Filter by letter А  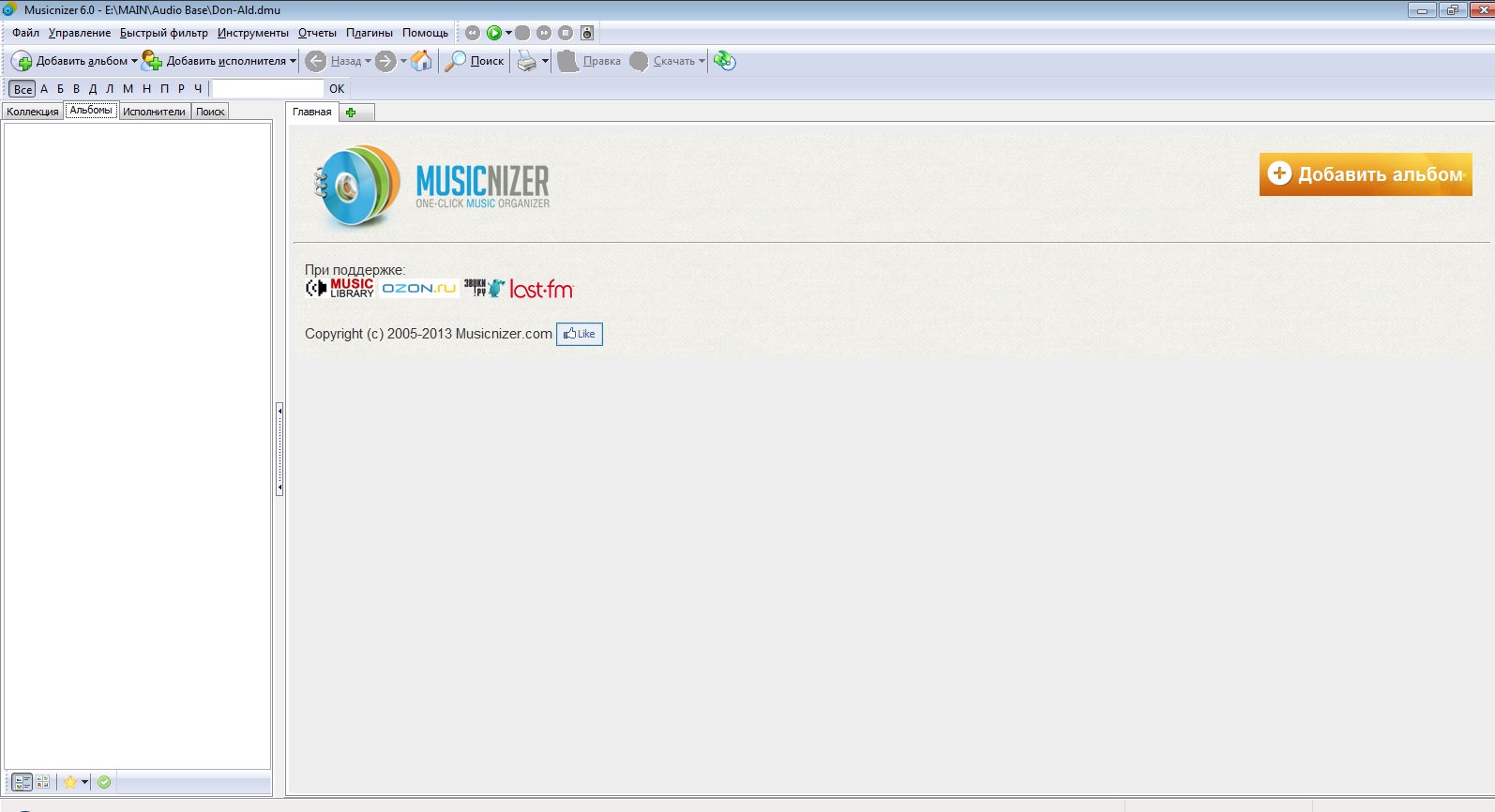click(44, 89)
